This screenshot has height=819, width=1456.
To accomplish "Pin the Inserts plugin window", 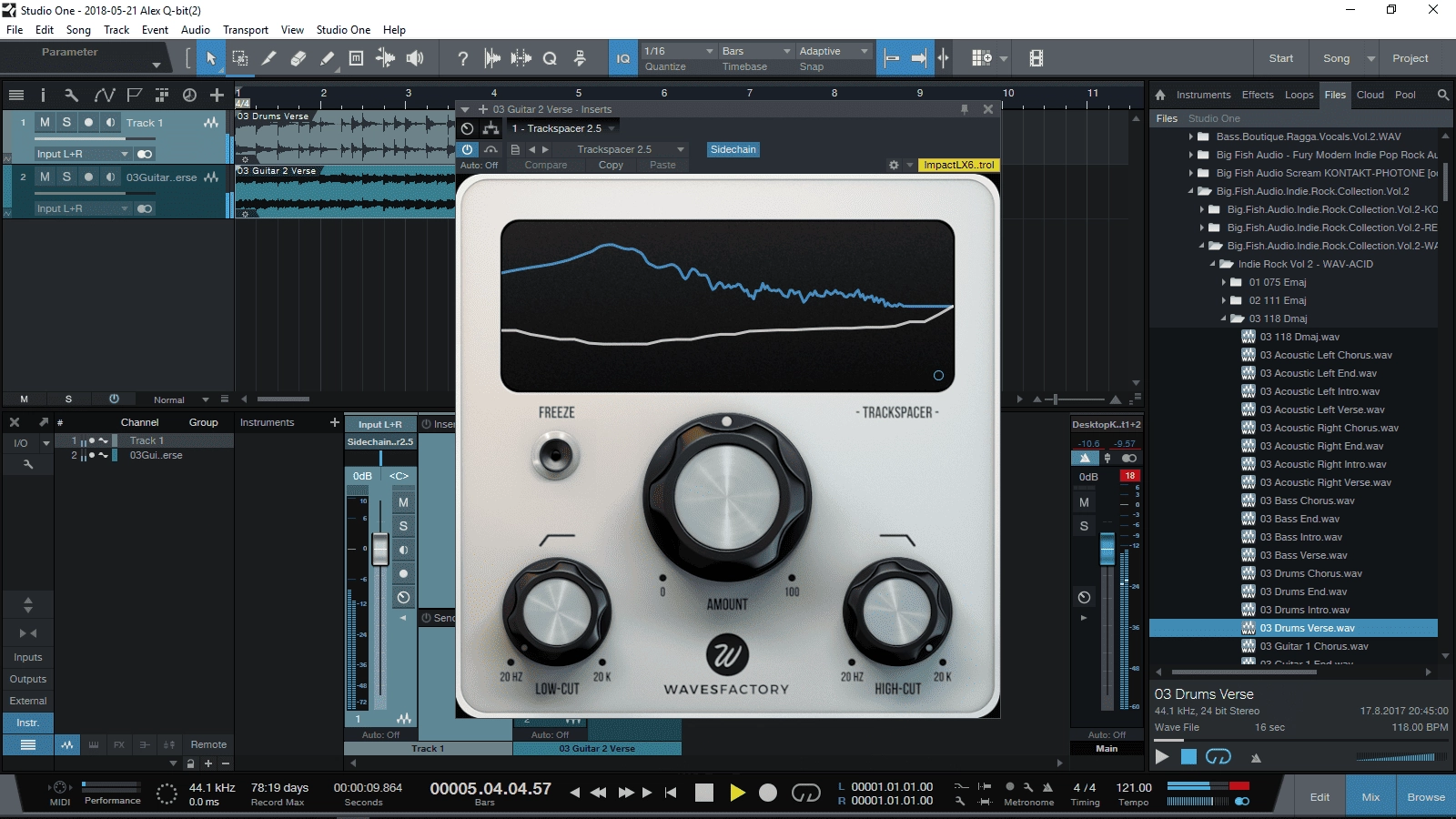I will (x=965, y=109).
